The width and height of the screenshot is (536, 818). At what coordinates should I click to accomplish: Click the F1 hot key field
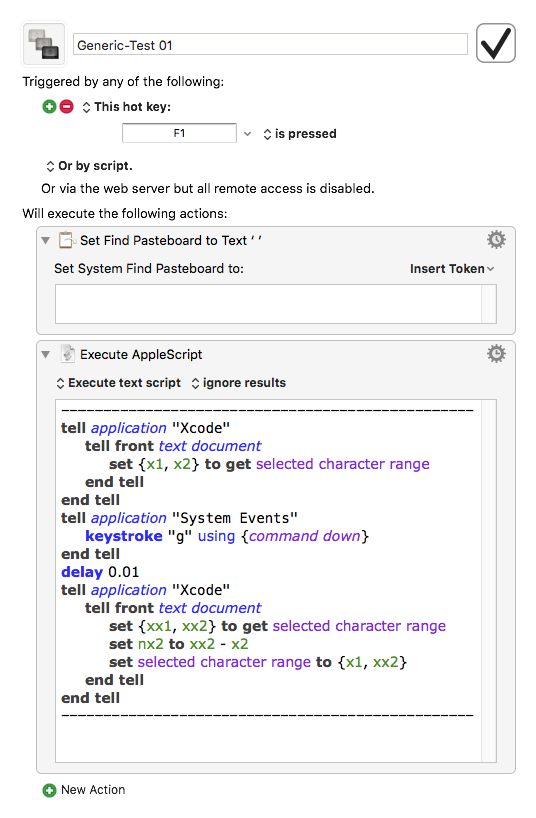point(179,133)
